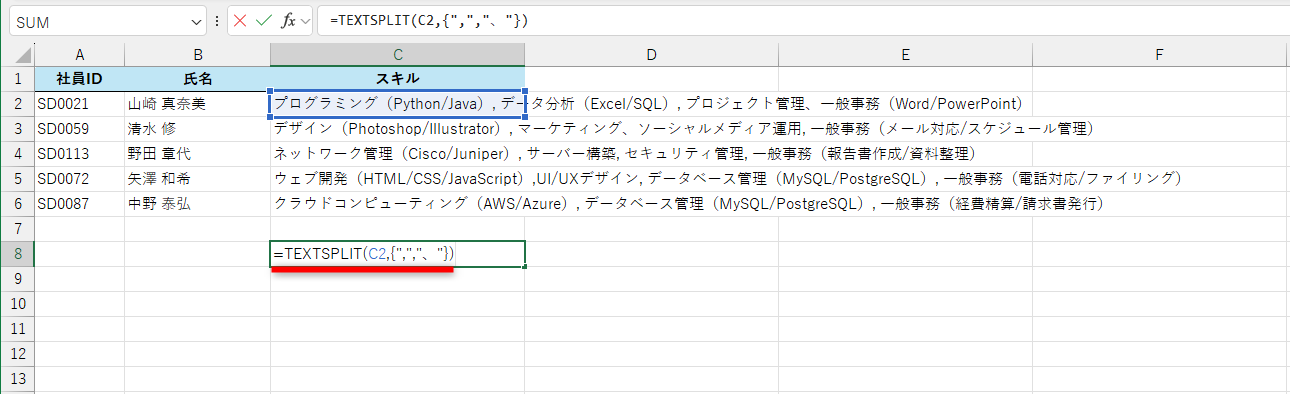This screenshot has width=1290, height=394.
Task: Select column C header
Action: click(x=397, y=55)
